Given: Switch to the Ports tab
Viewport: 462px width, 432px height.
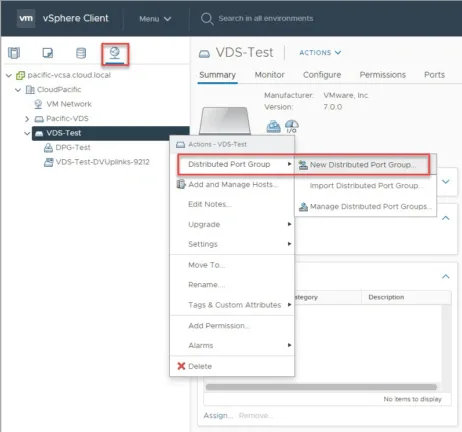Looking at the screenshot, I should click(x=434, y=75).
